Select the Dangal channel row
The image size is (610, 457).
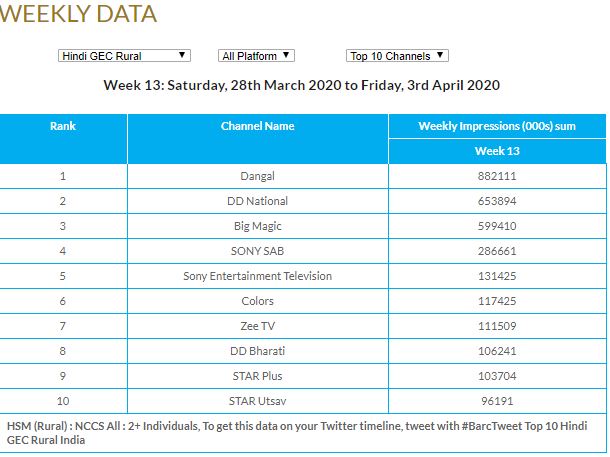[257, 177]
